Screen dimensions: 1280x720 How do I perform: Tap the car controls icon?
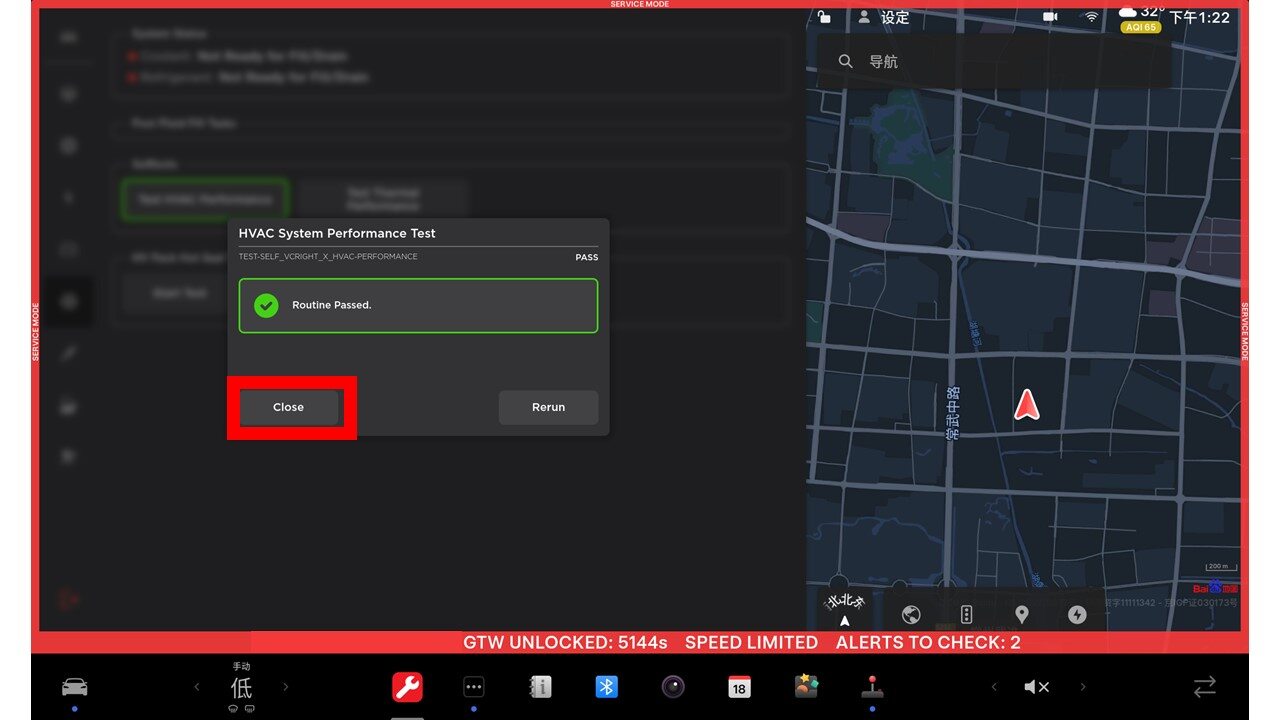(x=75, y=687)
